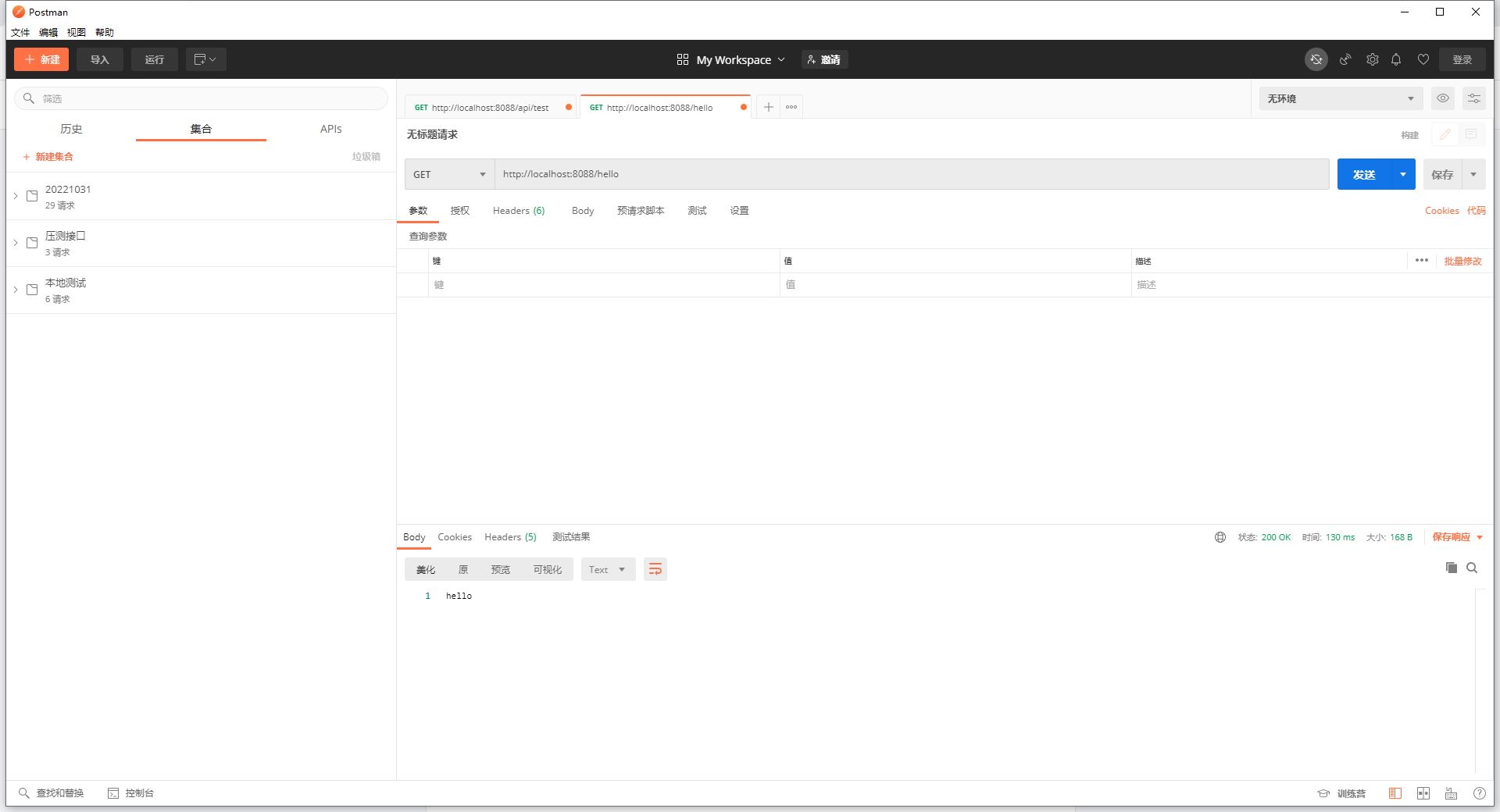Open the 控制台 console
Screen dimensions: 1500x812
click(x=131, y=793)
